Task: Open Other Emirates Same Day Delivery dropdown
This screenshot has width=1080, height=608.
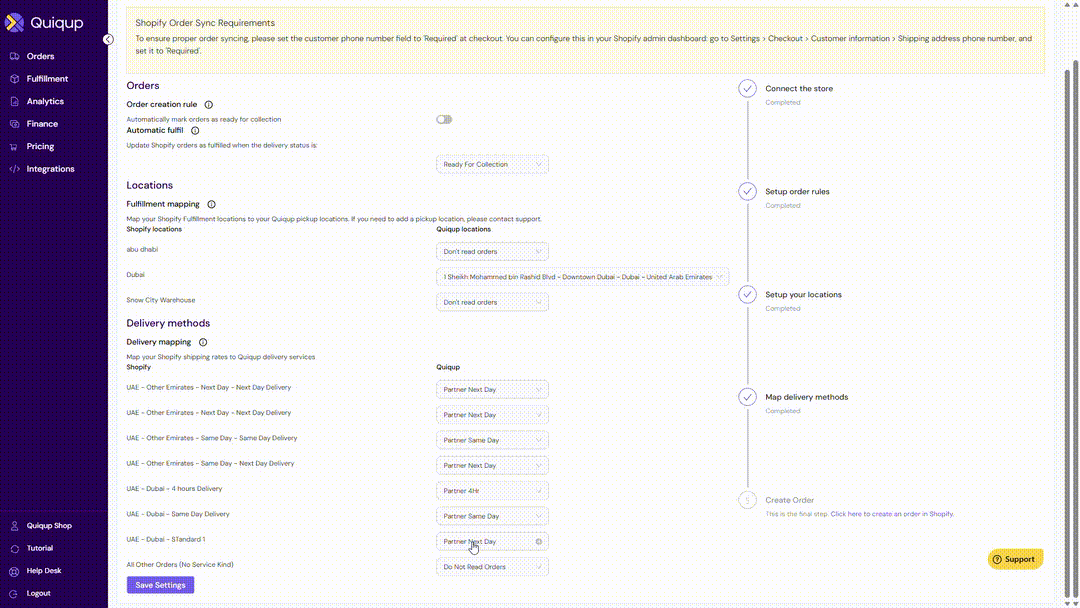Action: (492, 440)
